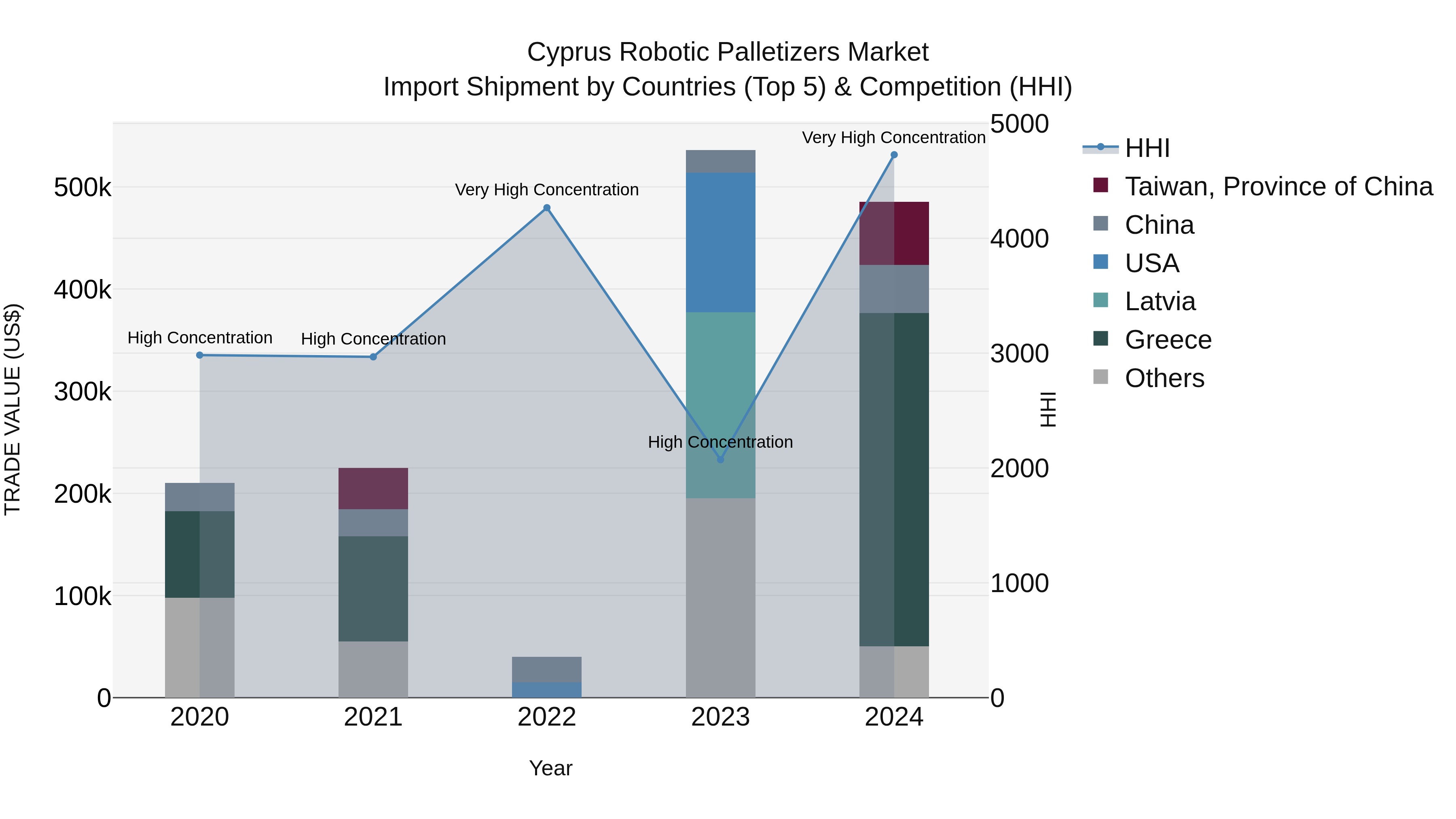The height and width of the screenshot is (819, 1456).
Task: Click the 2023 High Concentration annotation
Action: [720, 442]
